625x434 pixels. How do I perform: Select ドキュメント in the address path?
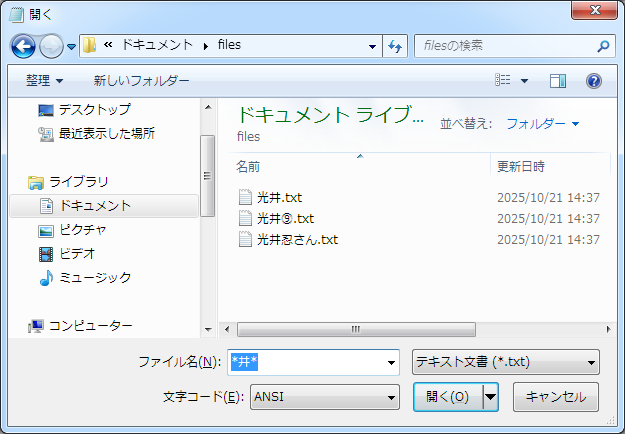coord(157,45)
